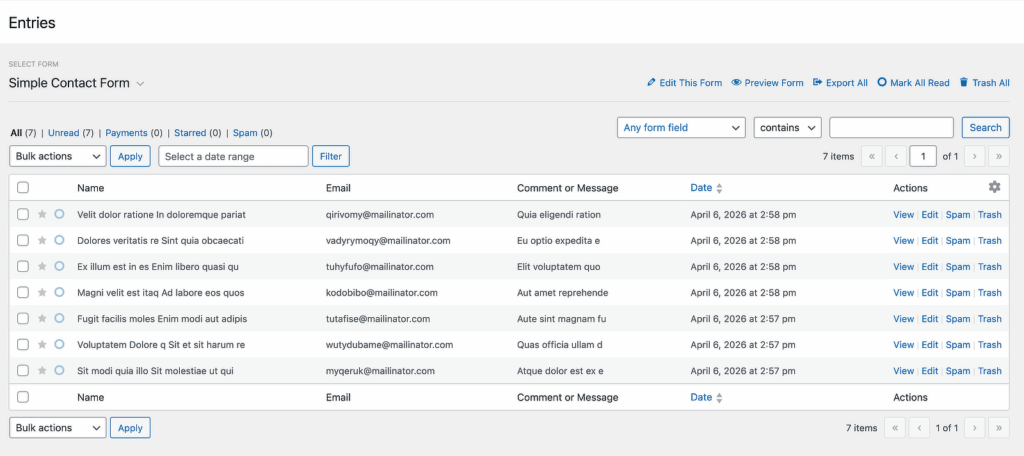Sort by the Date header column
The height and width of the screenshot is (456, 1024).
click(x=706, y=187)
